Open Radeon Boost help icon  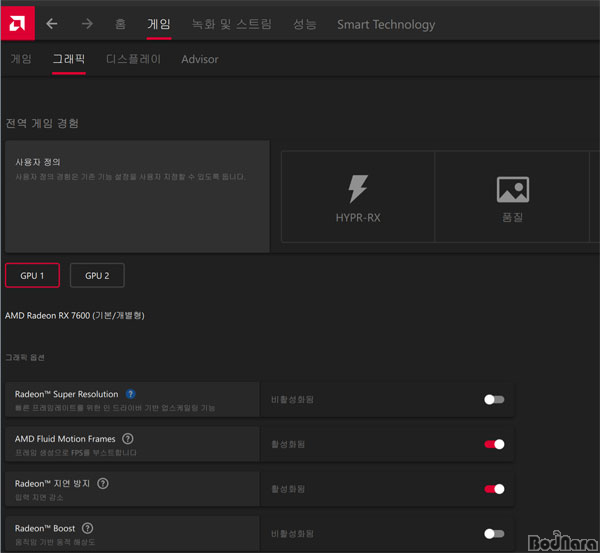point(88,528)
